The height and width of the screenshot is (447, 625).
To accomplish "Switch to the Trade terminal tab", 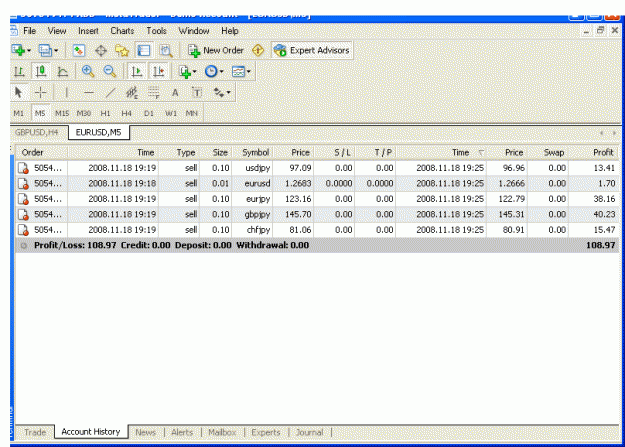I will [35, 432].
